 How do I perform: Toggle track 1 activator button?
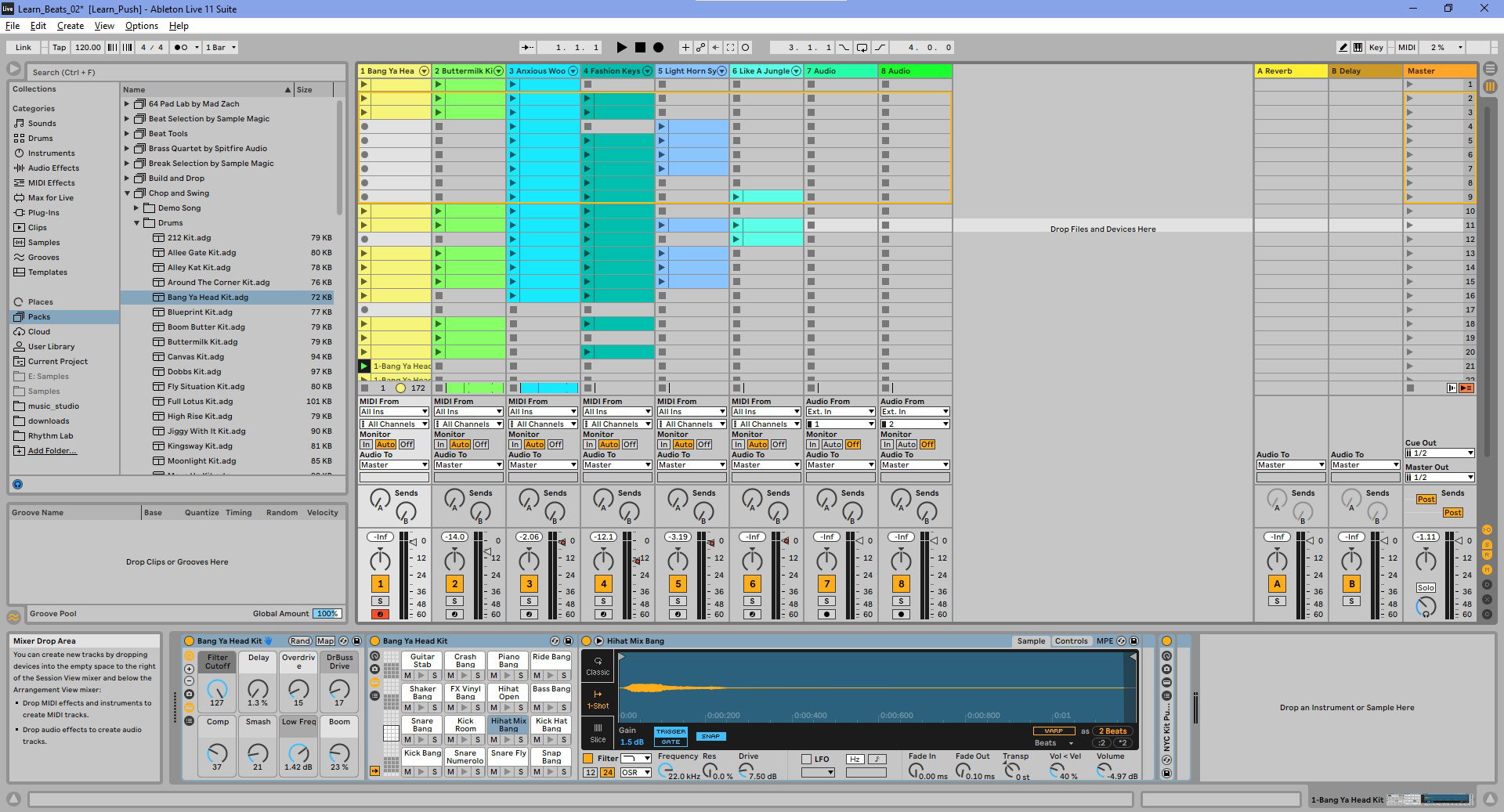[380, 583]
